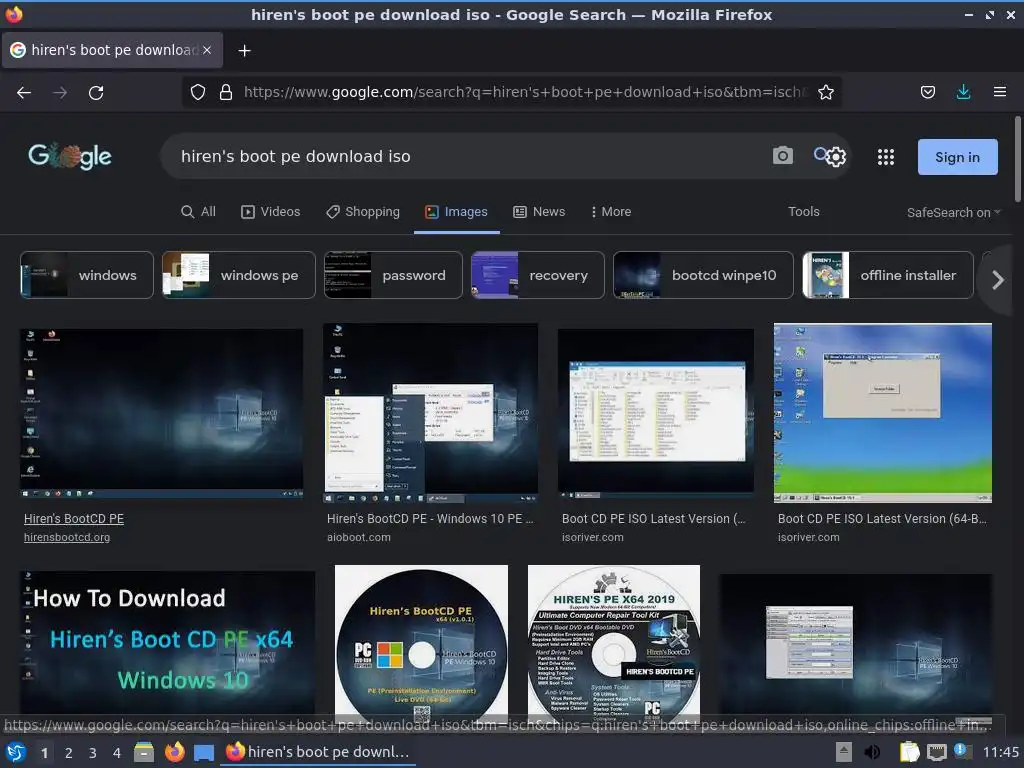Open file manager from taskbar
Viewport: 1024px width, 768px height.
(144, 752)
